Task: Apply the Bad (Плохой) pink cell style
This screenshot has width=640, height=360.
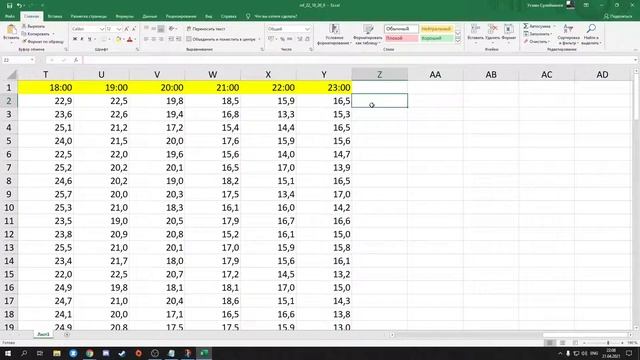Action: coord(401,38)
